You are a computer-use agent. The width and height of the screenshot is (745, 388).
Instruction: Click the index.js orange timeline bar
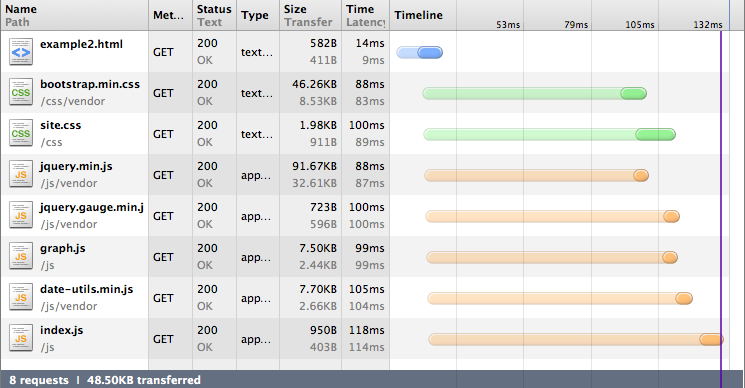click(576, 339)
